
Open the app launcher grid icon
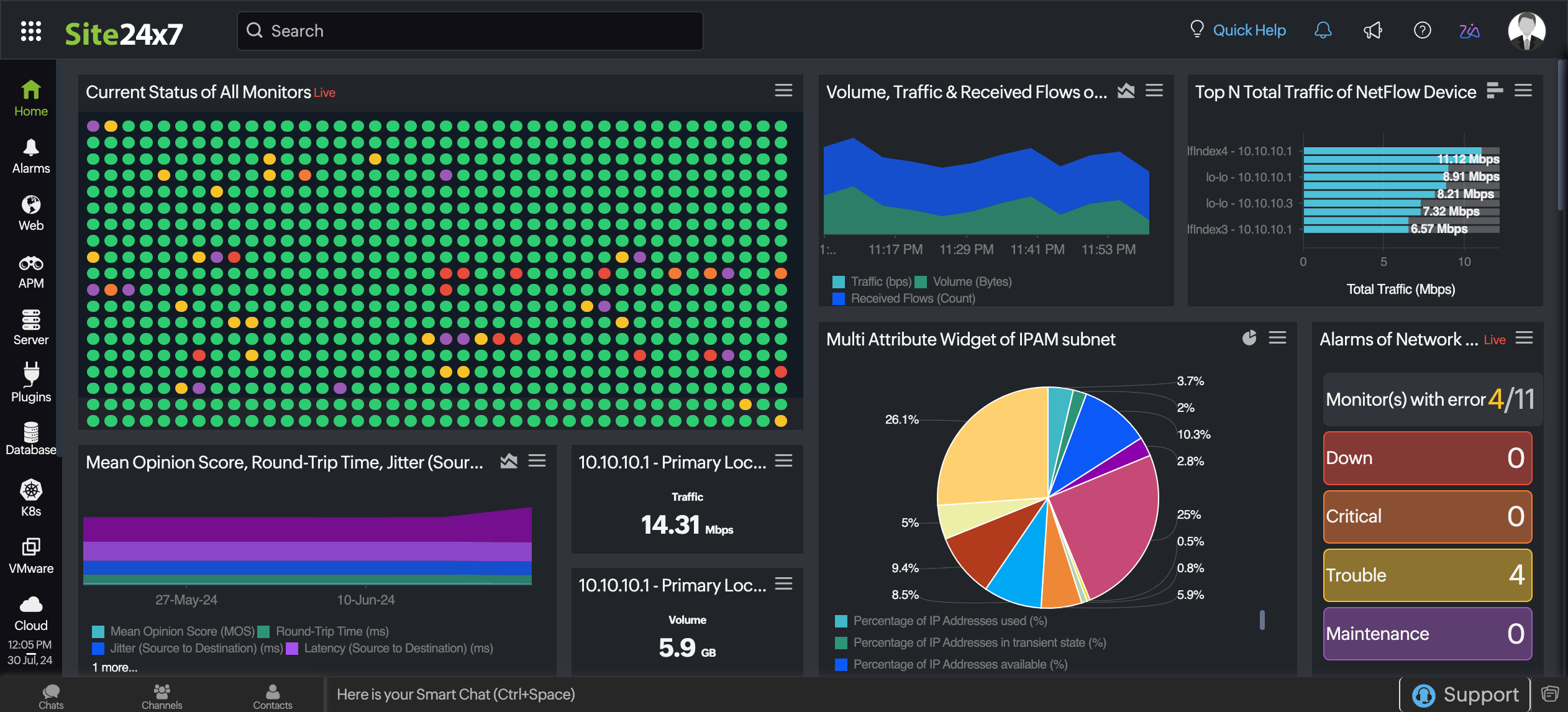[x=30, y=31]
